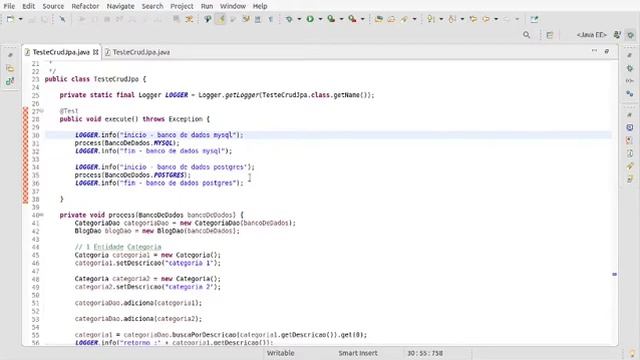
Task: Open the Run button's dropdown arrow
Action: [320, 19]
